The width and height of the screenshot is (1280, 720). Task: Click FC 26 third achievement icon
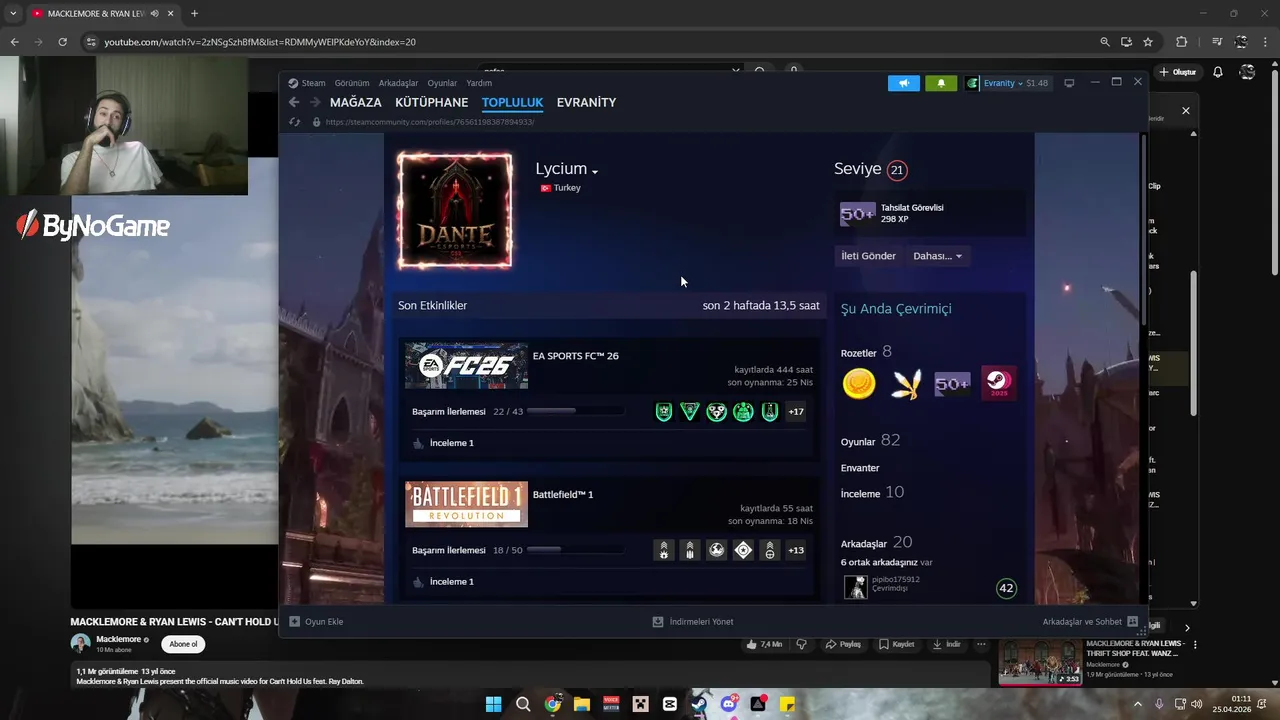[717, 412]
